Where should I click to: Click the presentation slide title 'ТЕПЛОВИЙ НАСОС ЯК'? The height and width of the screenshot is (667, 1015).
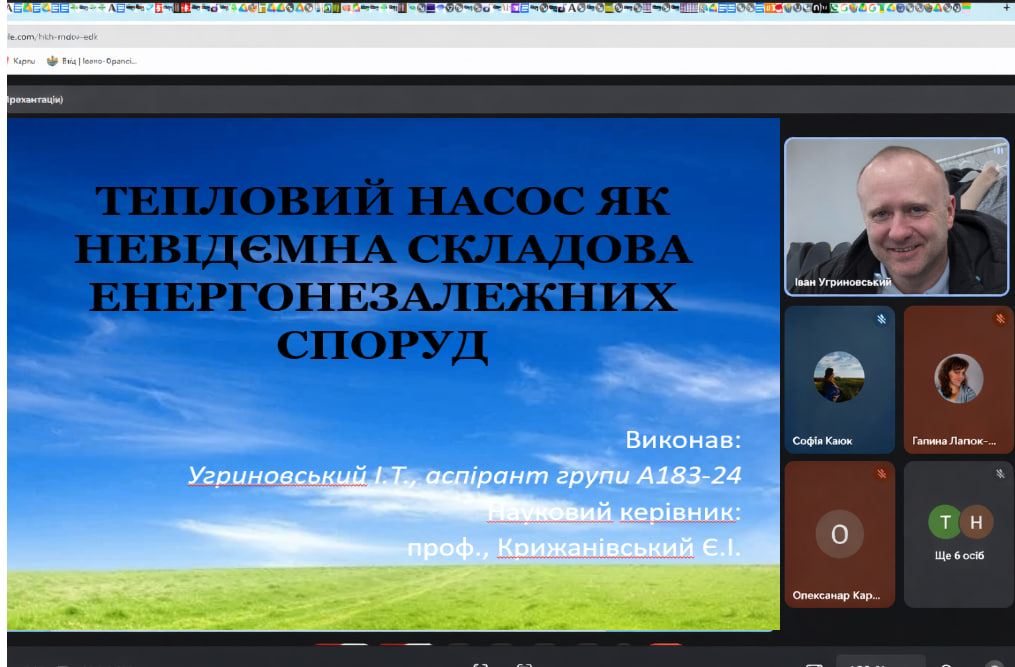click(x=383, y=202)
